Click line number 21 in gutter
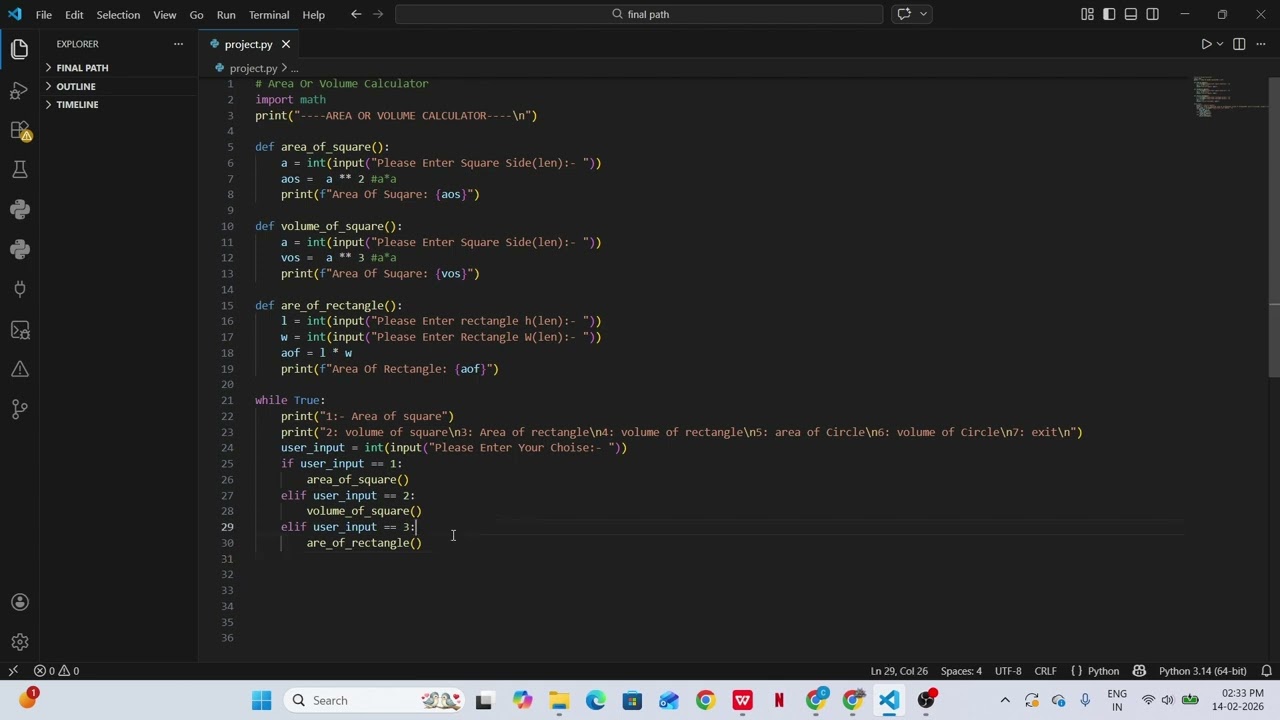 click(x=228, y=400)
